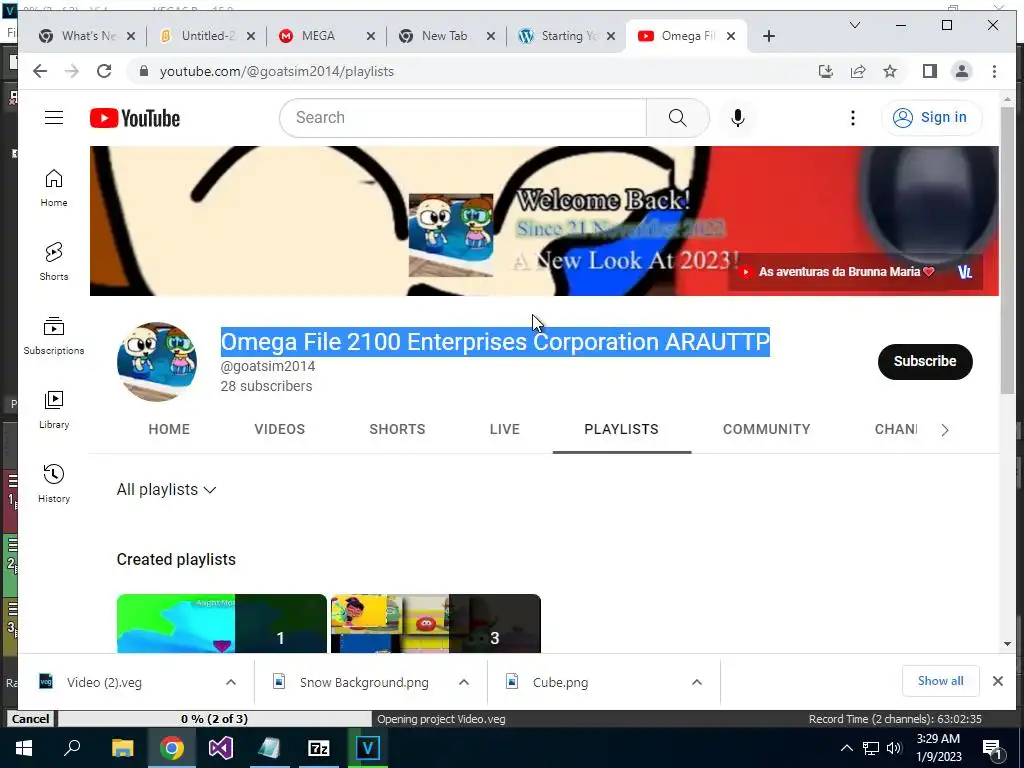
Task: Subscribe to the channel
Action: coord(925,361)
